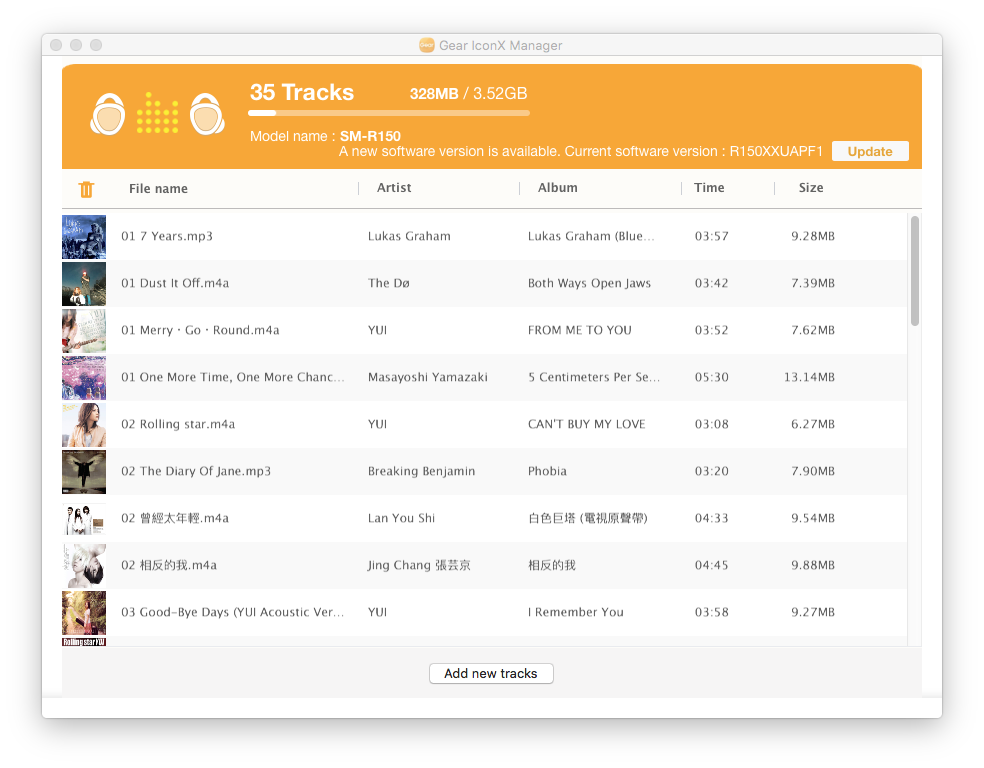This screenshot has width=984, height=768.
Task: Select file name 02 曾經太年輕.m4a
Action: tap(175, 518)
